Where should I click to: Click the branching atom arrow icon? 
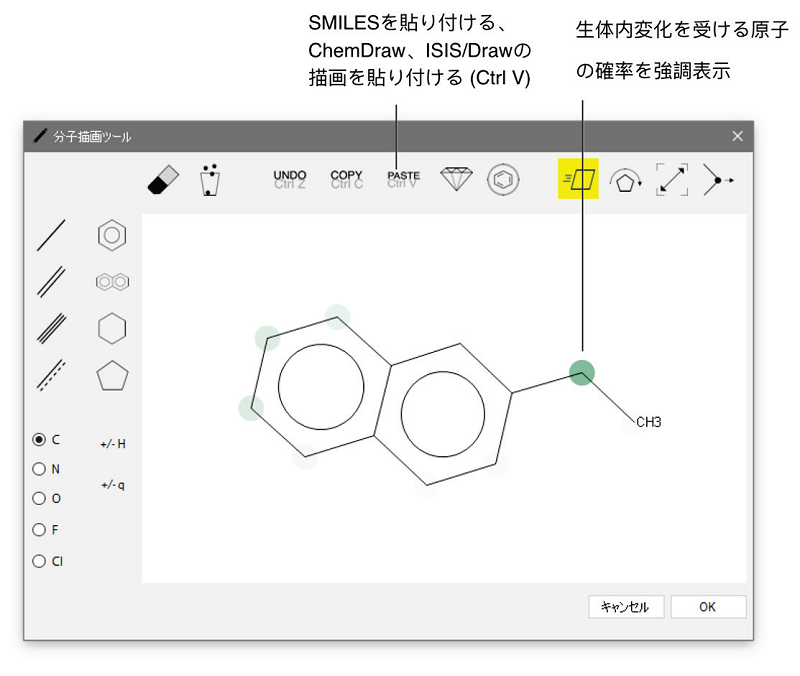pos(718,180)
